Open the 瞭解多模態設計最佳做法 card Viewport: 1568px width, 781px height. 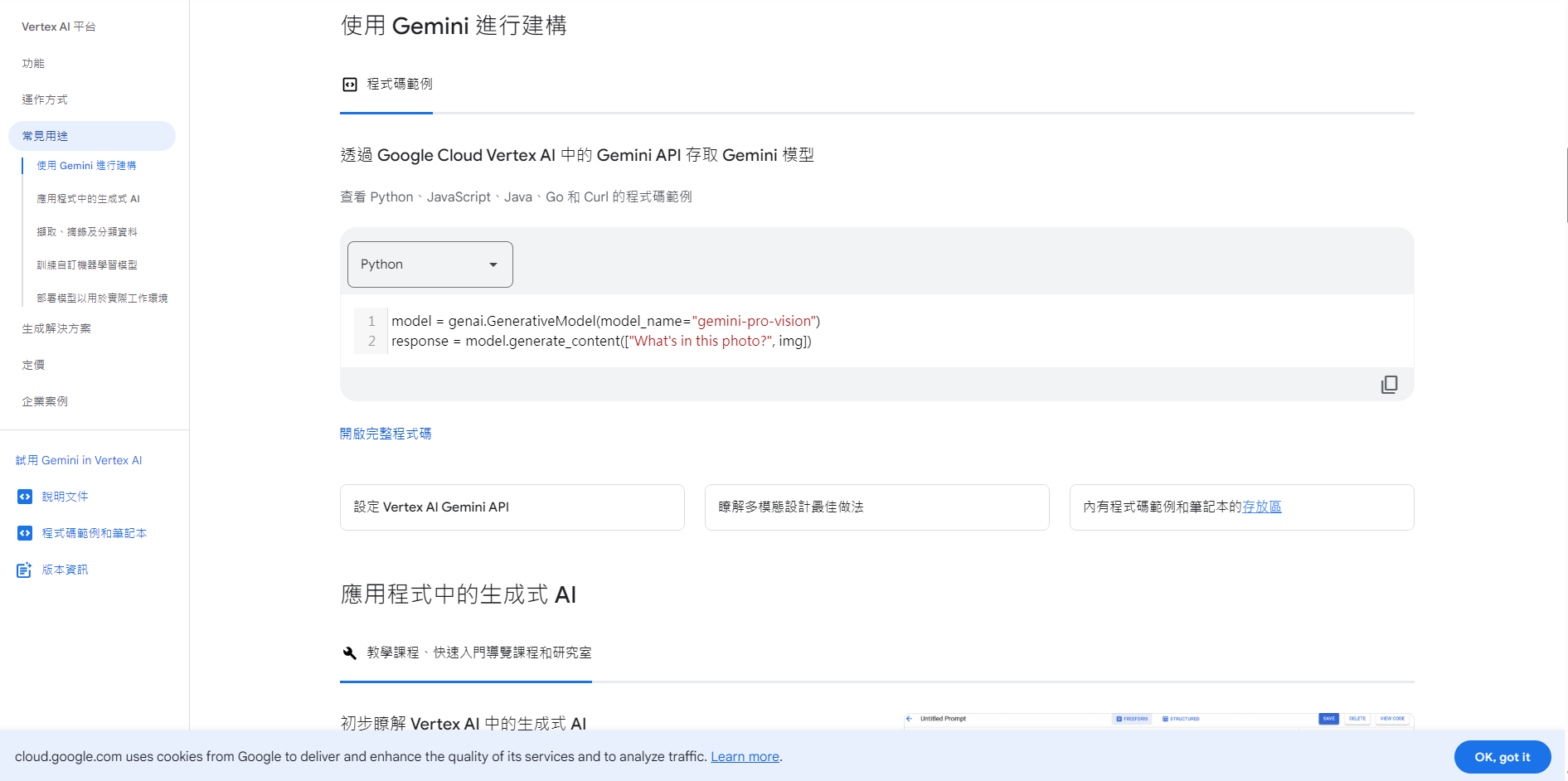(x=877, y=507)
